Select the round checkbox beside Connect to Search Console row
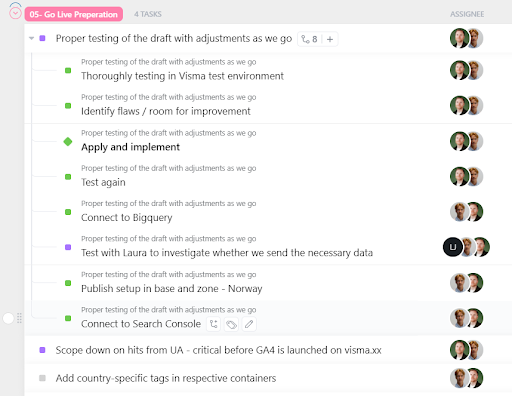This screenshot has height=396, width=512. pyautogui.click(x=8, y=318)
